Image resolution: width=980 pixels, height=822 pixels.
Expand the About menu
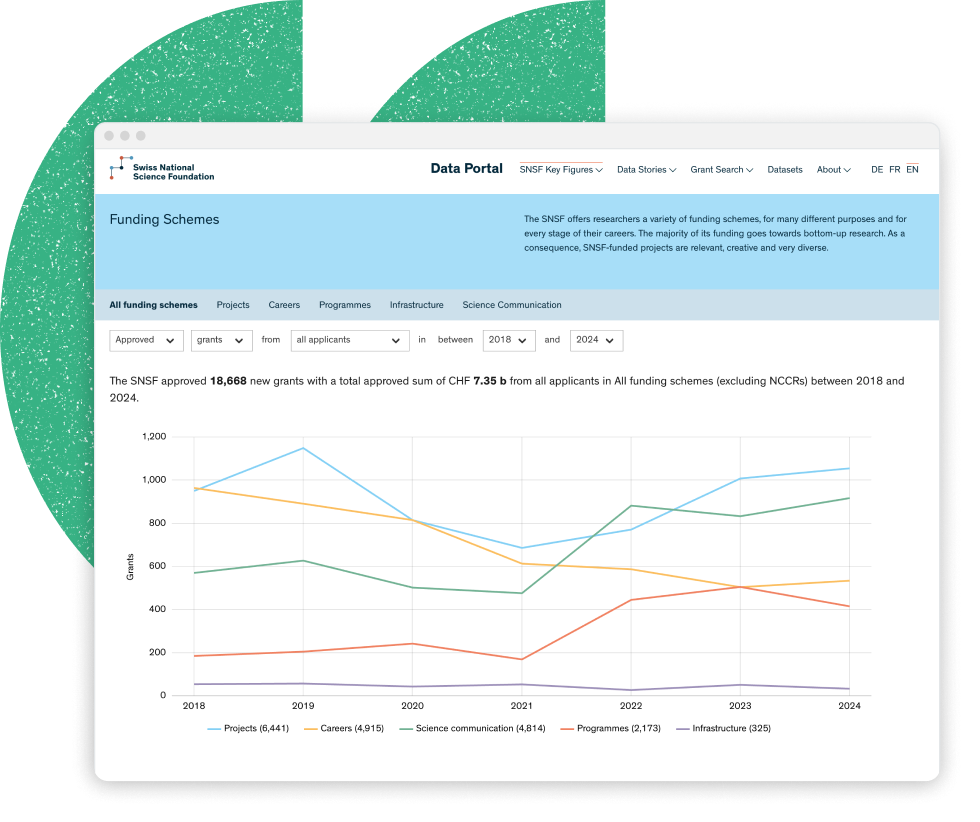[833, 170]
